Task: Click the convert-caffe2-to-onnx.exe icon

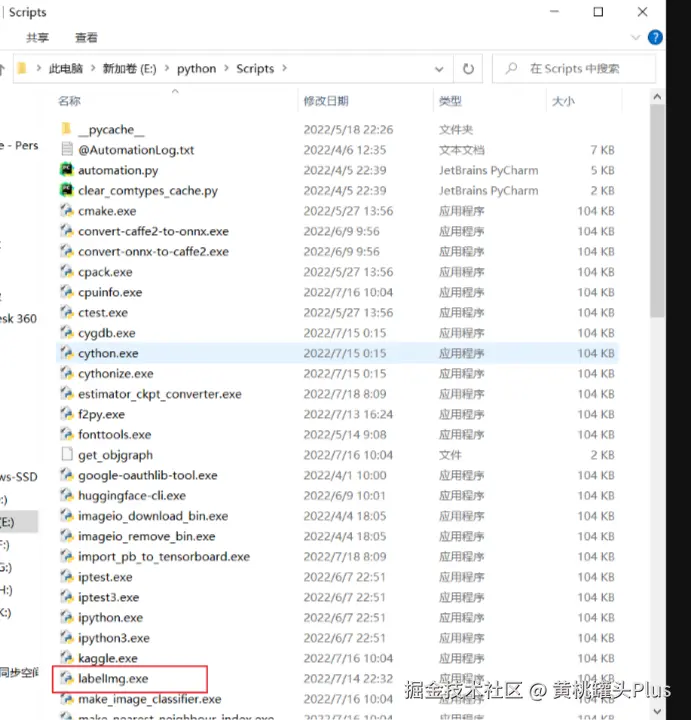Action: 67,231
